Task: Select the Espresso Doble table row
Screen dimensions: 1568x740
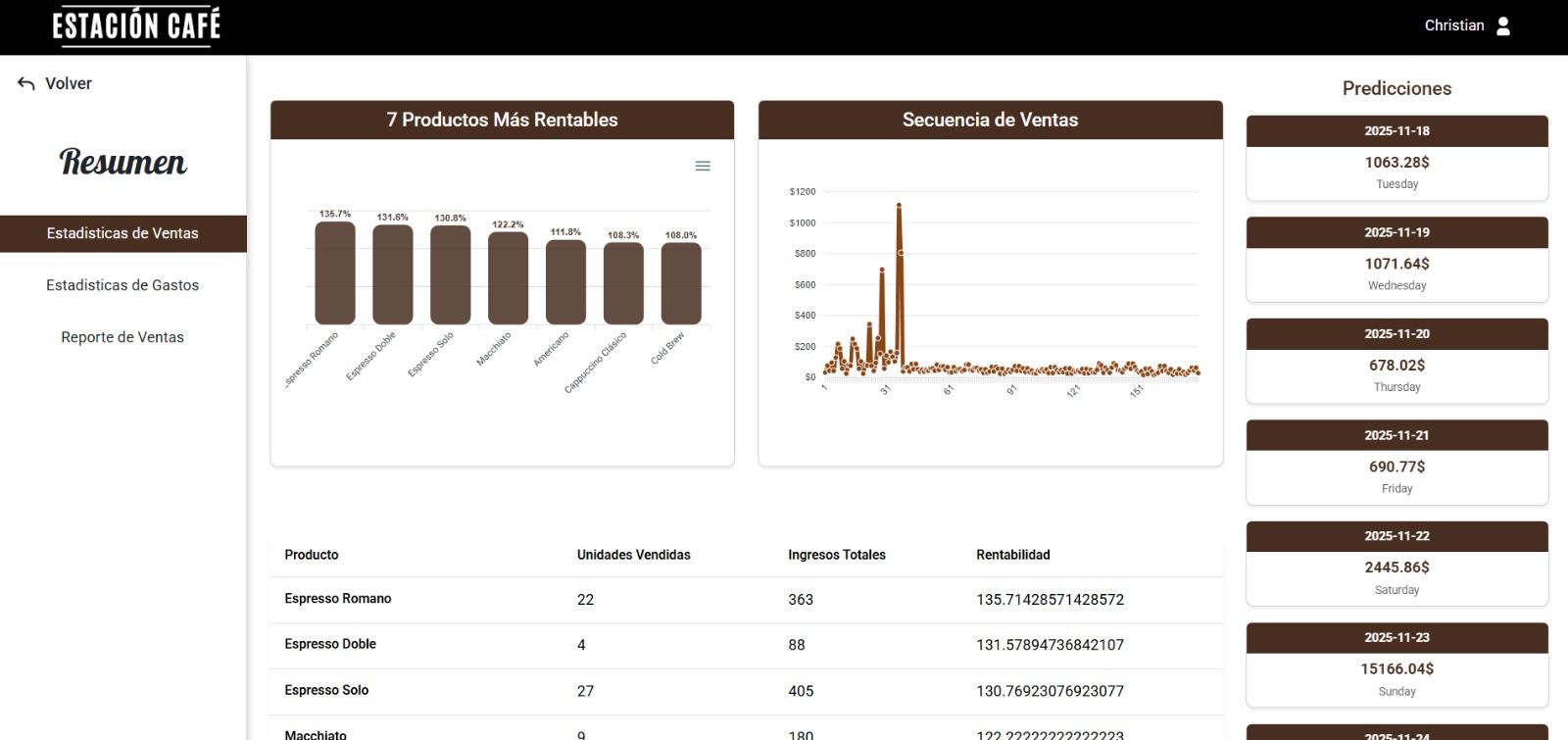Action: tap(746, 645)
